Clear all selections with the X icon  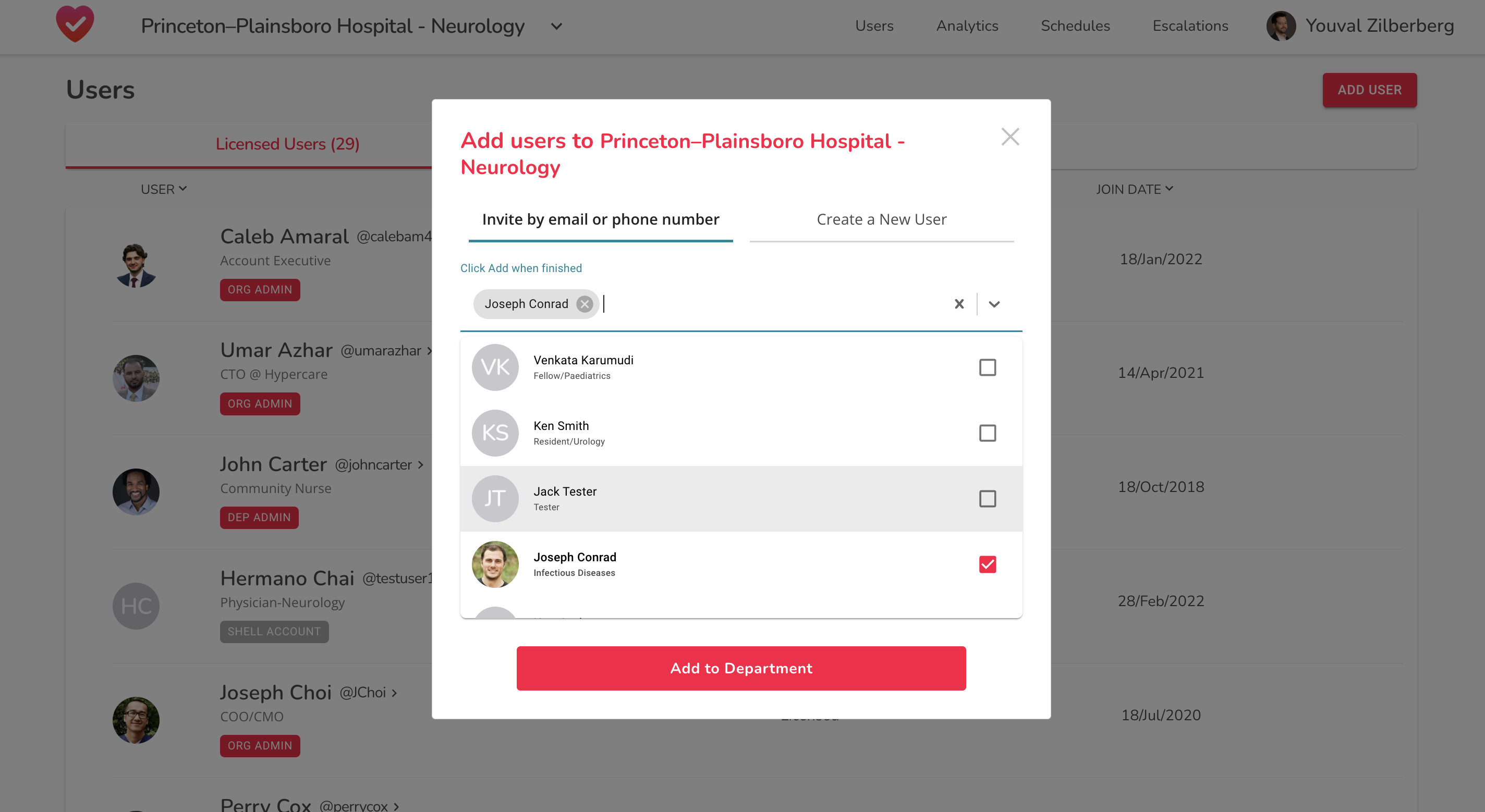pos(959,304)
